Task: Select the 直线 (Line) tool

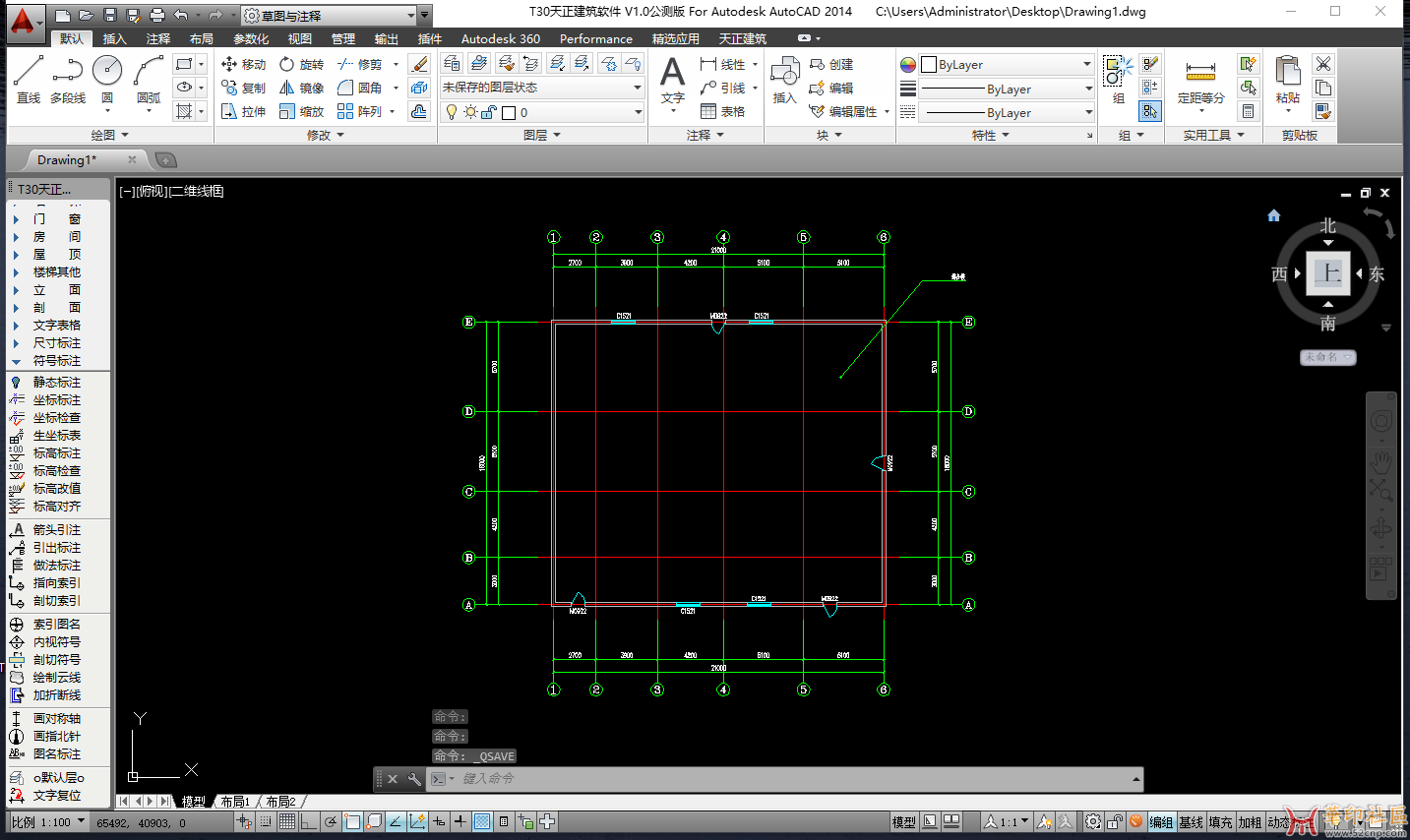Action: click(29, 80)
